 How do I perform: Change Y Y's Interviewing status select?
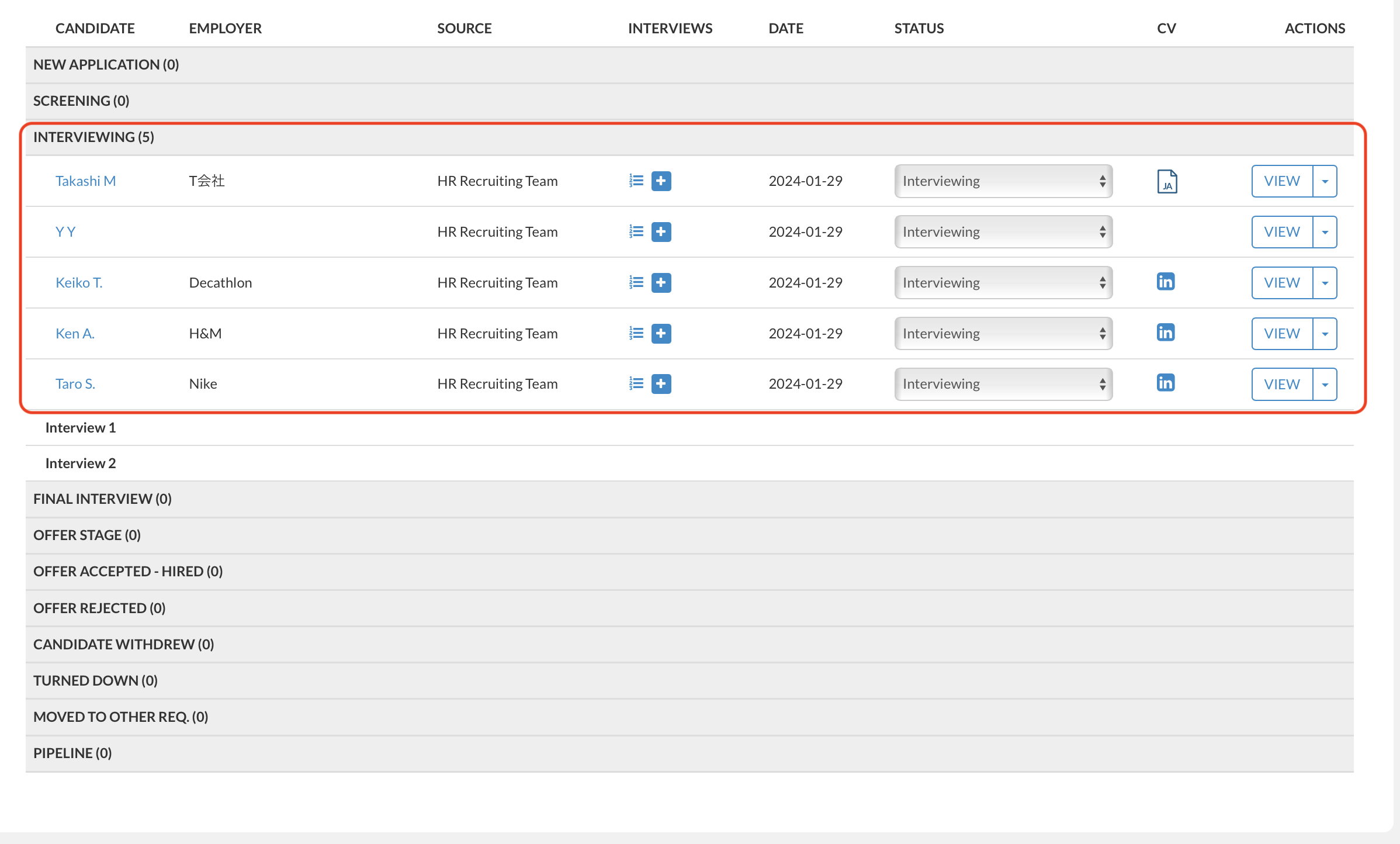pyautogui.click(x=1003, y=232)
